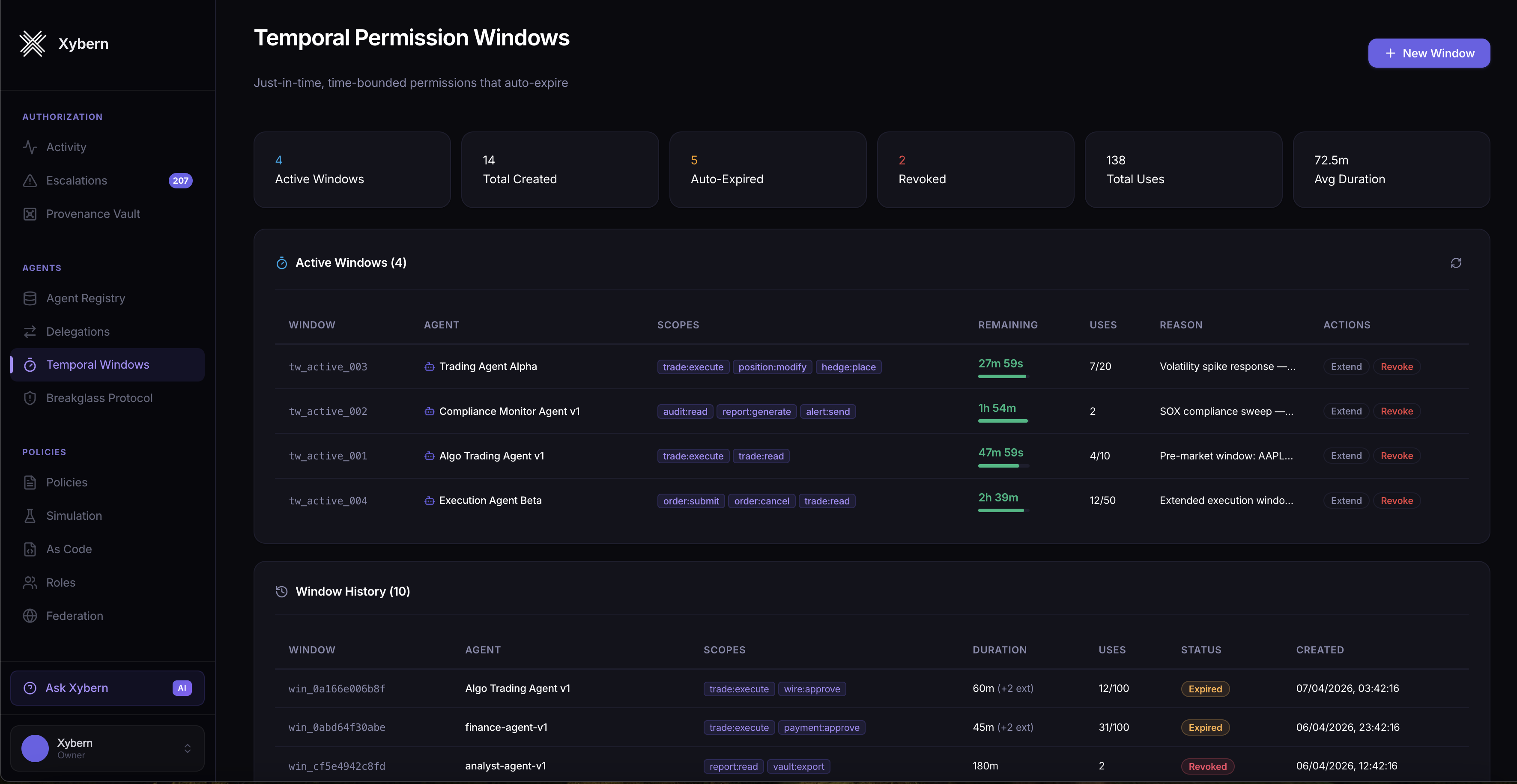The height and width of the screenshot is (784, 1517).
Task: Click the Simulation flask icon
Action: [x=30, y=516]
